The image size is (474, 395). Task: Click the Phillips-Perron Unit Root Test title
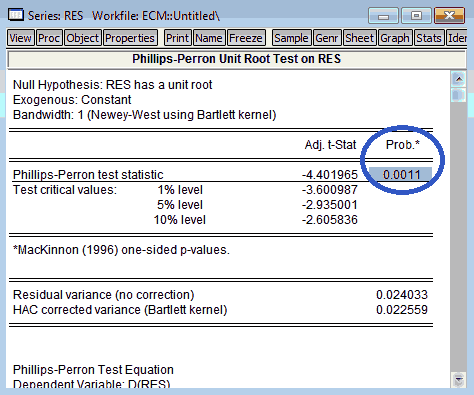click(x=237, y=59)
